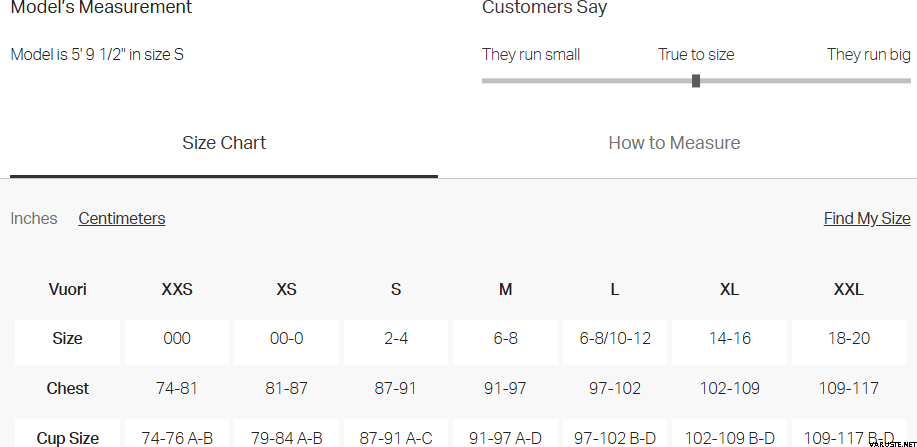Select the XS column header
The image size is (917, 447).
point(287,290)
